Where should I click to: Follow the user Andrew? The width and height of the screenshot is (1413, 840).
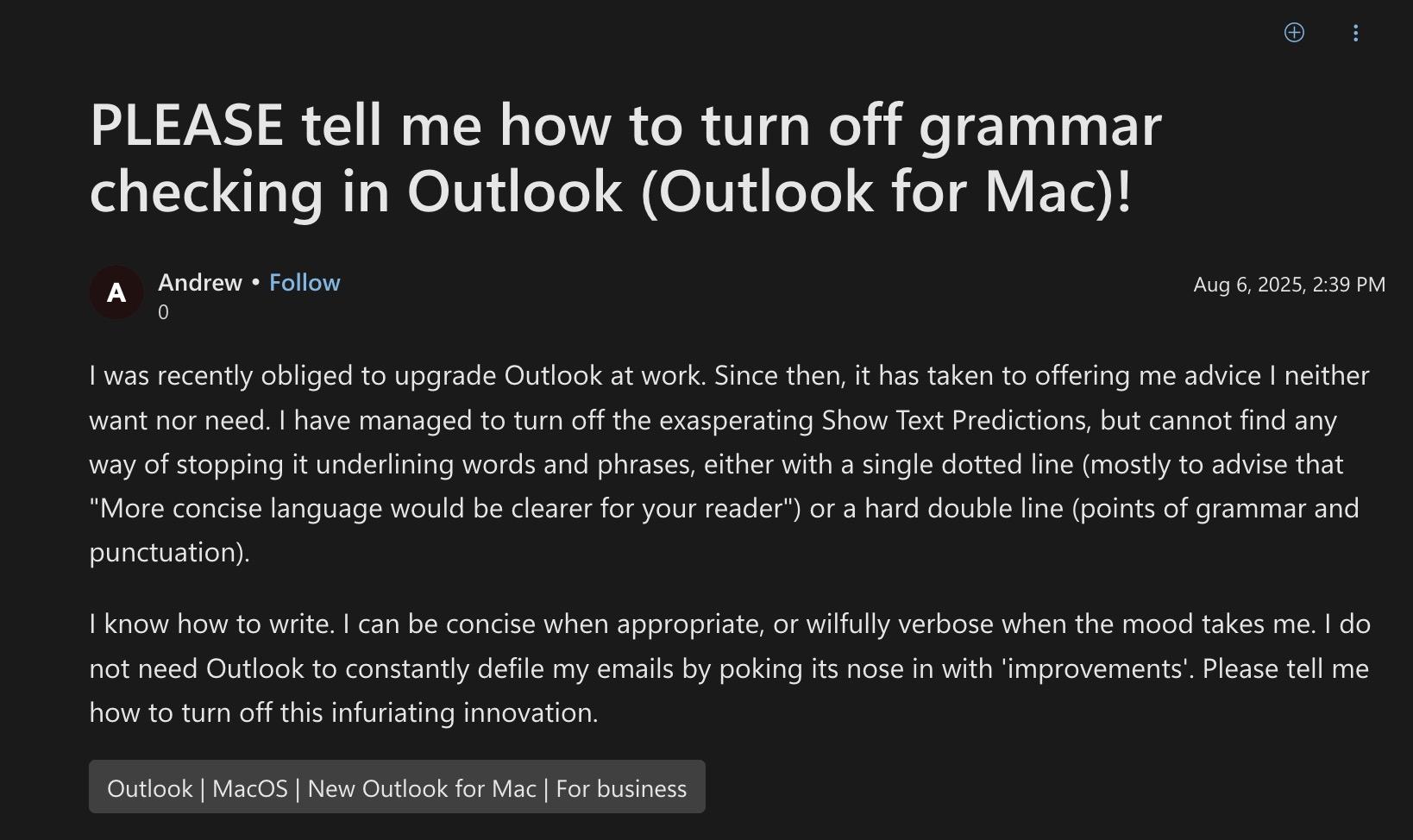pyautogui.click(x=305, y=283)
